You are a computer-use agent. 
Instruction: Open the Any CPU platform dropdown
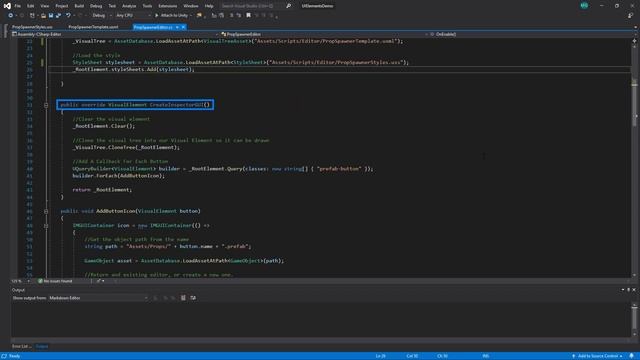[x=133, y=16]
